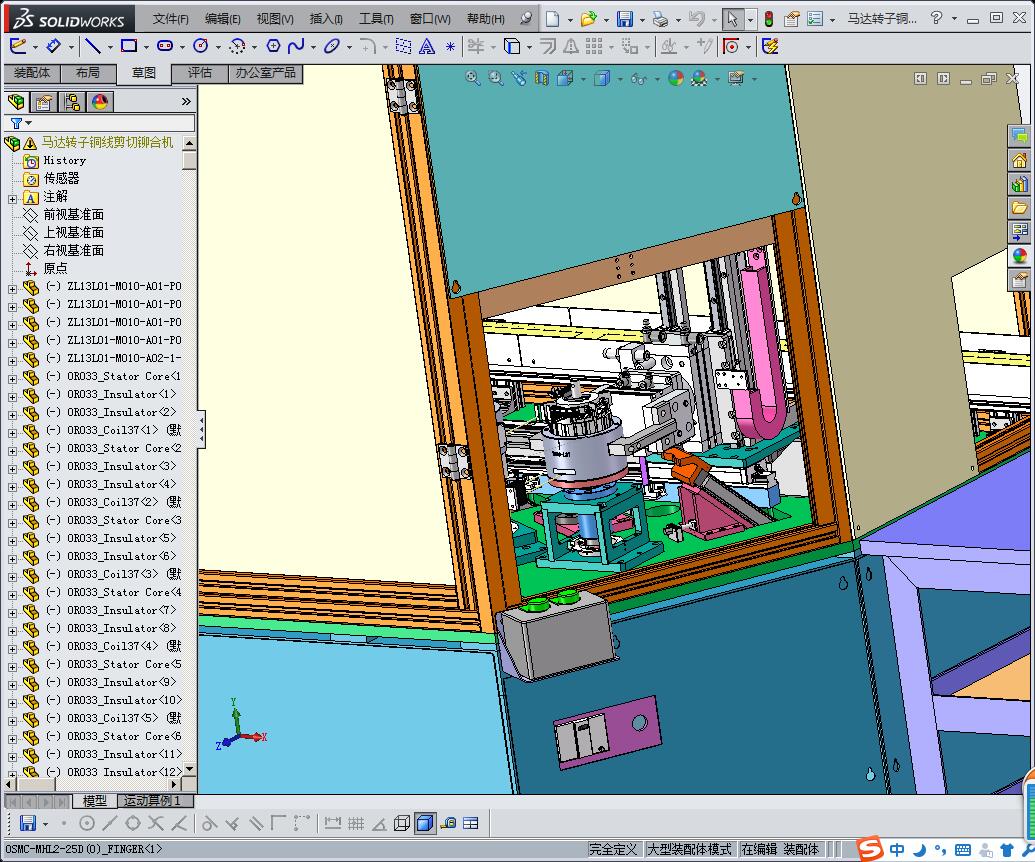Switch to the 办公室产品 tab
The width and height of the screenshot is (1035, 862).
point(265,73)
